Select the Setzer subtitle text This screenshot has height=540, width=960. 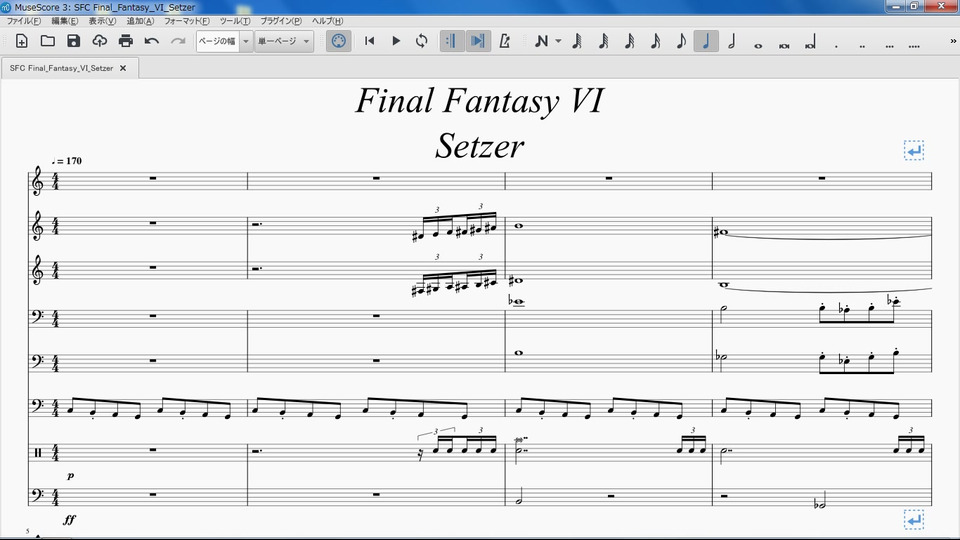pos(479,146)
